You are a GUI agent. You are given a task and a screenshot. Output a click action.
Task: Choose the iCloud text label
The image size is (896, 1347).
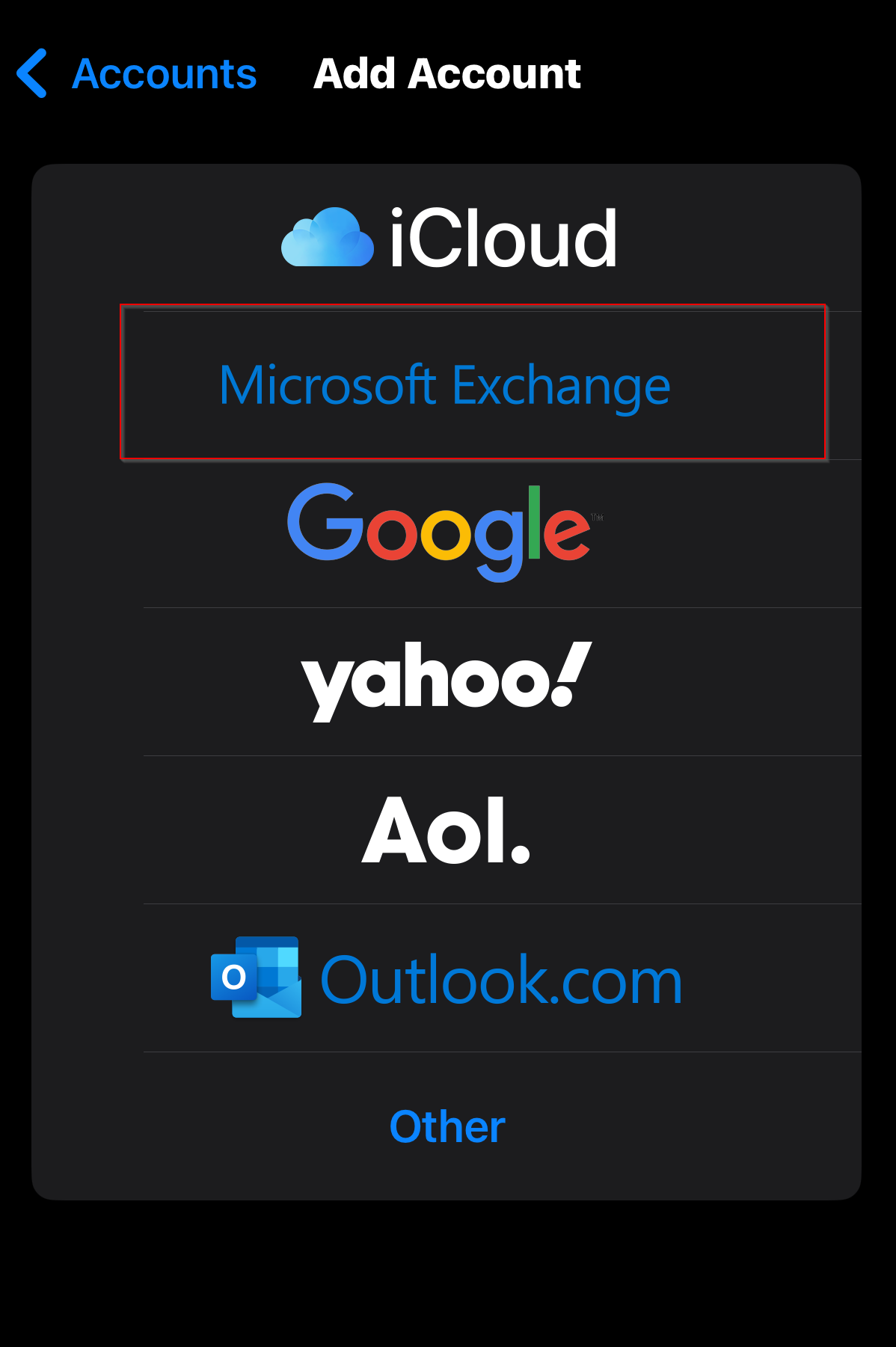[x=504, y=238]
